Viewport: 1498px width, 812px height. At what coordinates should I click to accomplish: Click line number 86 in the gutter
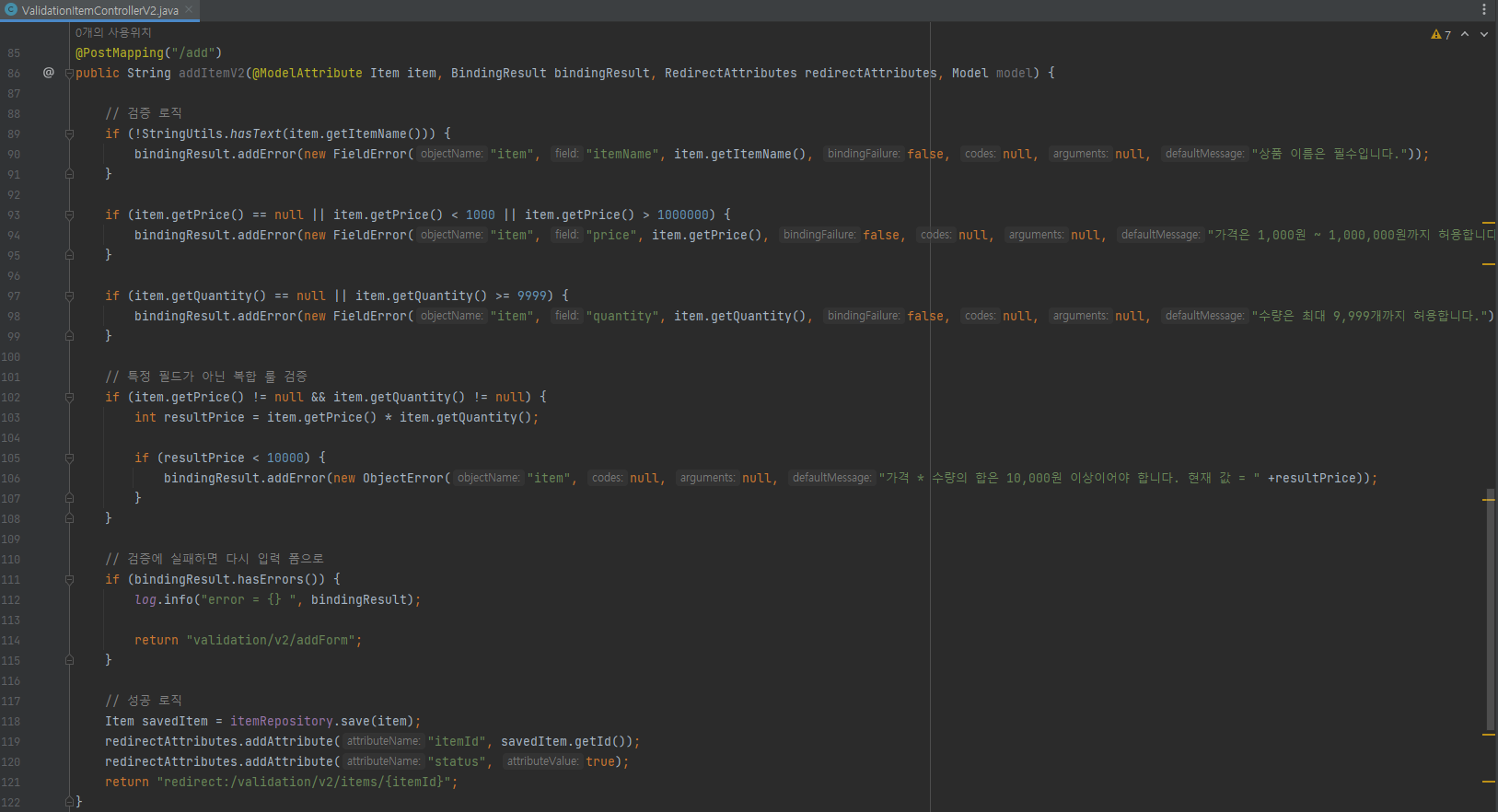[x=14, y=73]
